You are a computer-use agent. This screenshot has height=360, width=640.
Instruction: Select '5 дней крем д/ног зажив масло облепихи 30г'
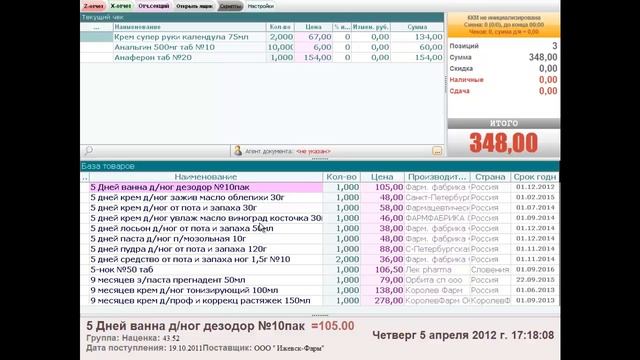pyautogui.click(x=320, y=197)
